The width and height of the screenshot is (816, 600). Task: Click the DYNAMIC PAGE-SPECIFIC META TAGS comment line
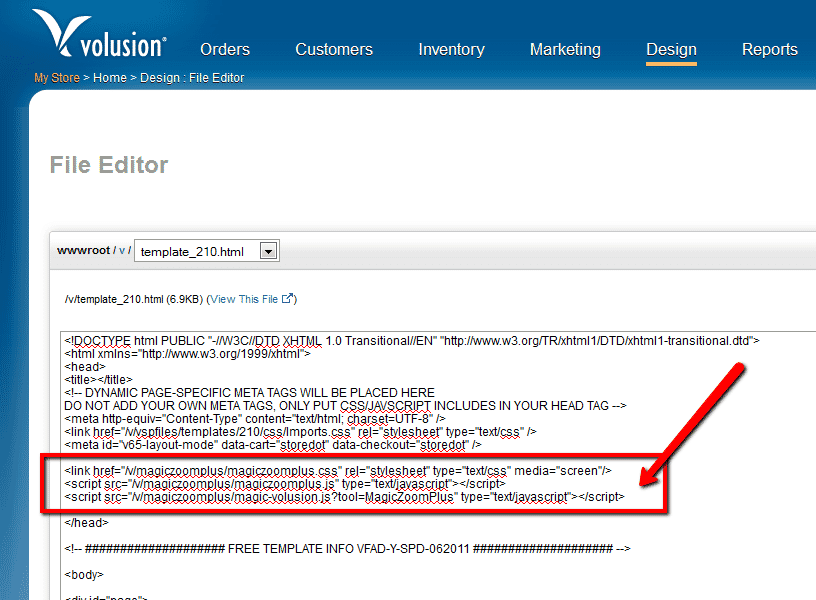pyautogui.click(x=249, y=393)
